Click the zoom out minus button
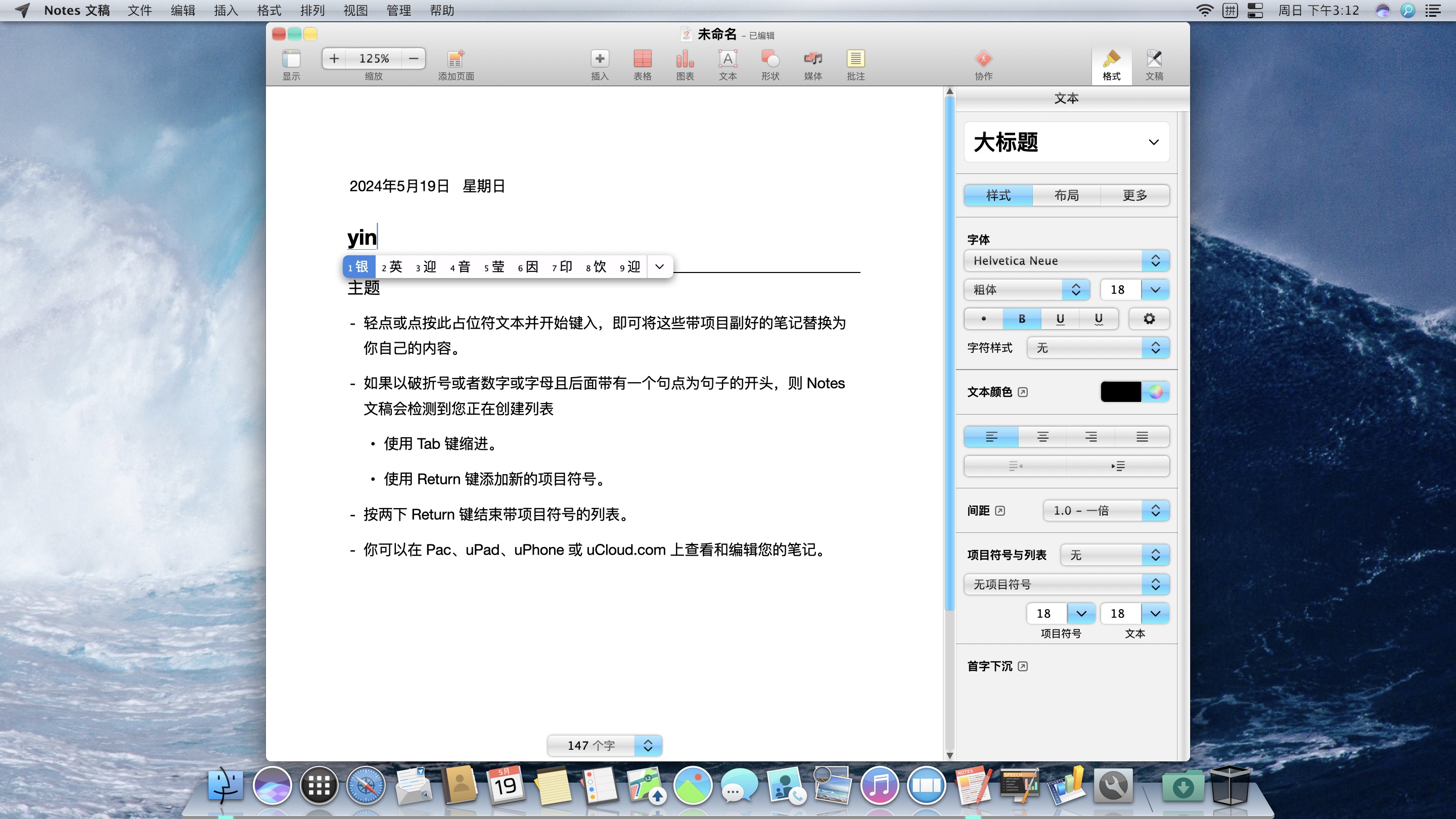The width and height of the screenshot is (1456, 819). pyautogui.click(x=414, y=58)
